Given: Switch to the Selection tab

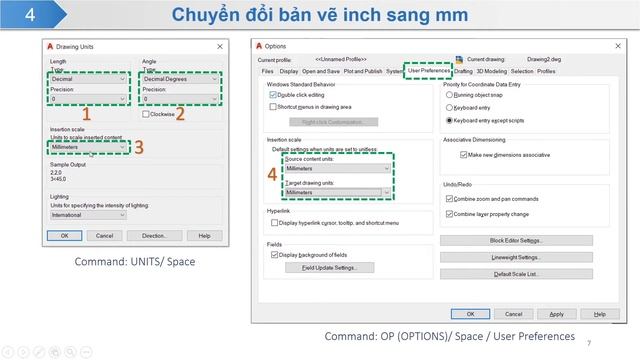Looking at the screenshot, I should click(522, 71).
